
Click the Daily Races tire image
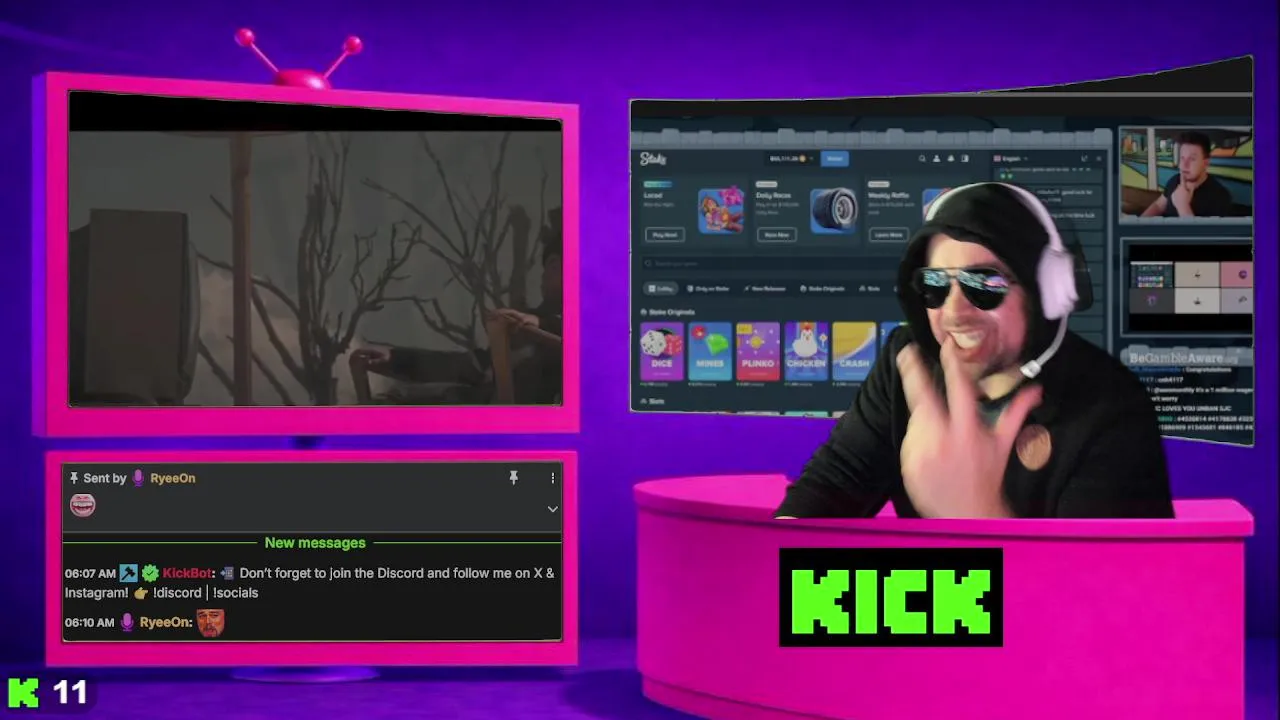click(x=833, y=210)
